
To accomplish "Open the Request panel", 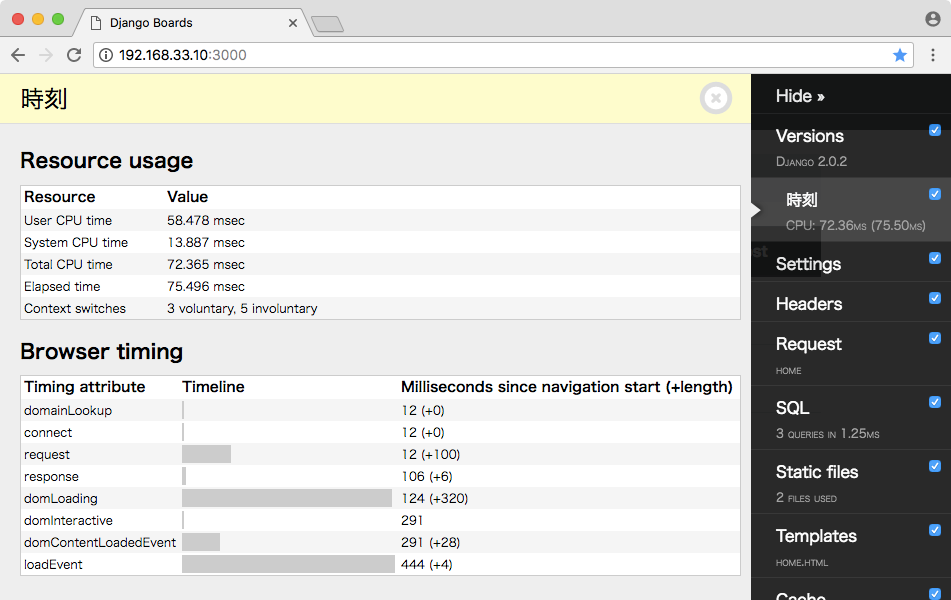I will click(x=808, y=344).
